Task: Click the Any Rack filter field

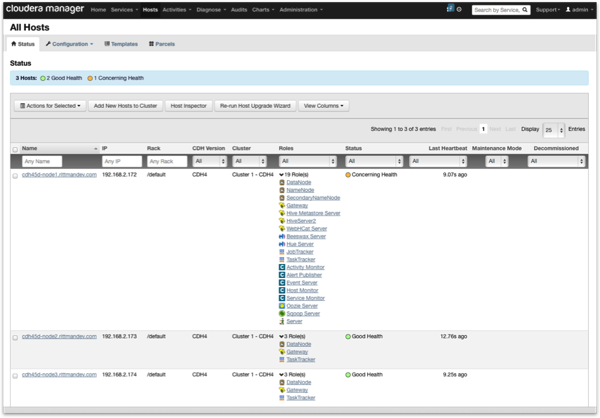Action: [x=167, y=162]
